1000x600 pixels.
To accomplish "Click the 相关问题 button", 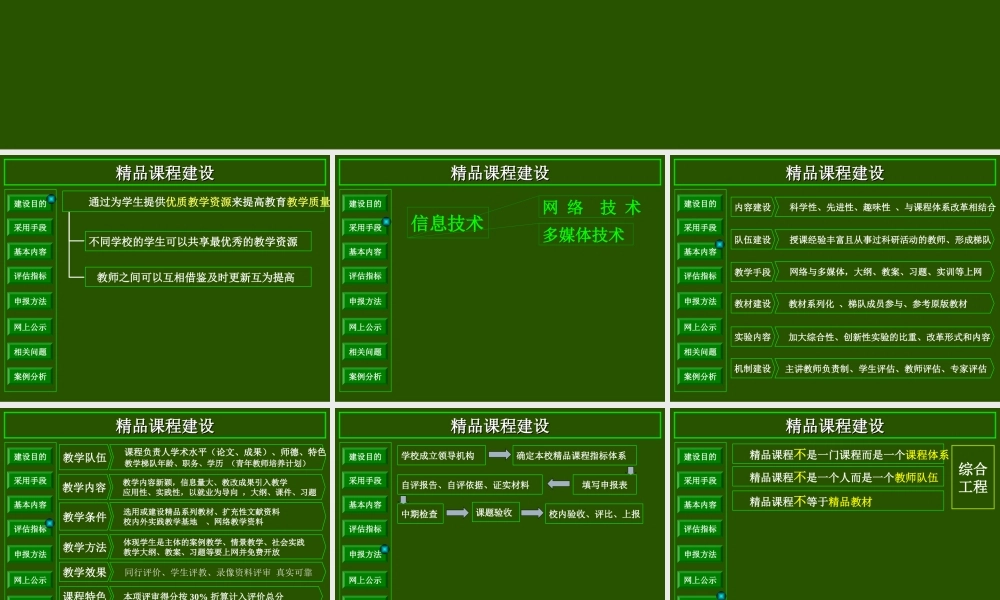I will click(x=29, y=352).
